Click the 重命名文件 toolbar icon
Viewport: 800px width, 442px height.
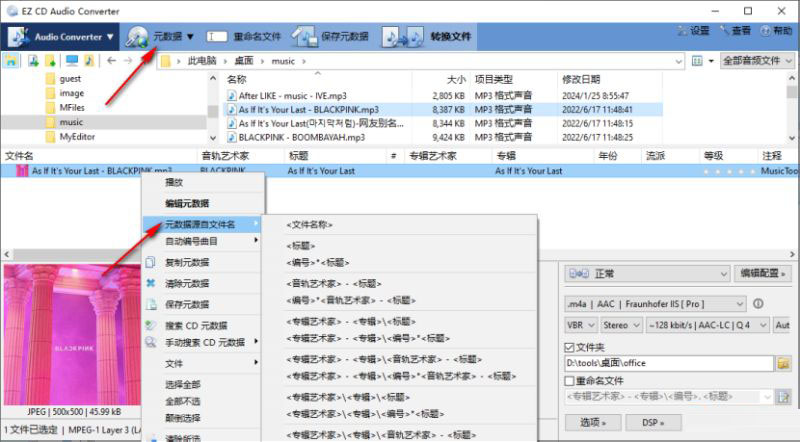tap(217, 37)
